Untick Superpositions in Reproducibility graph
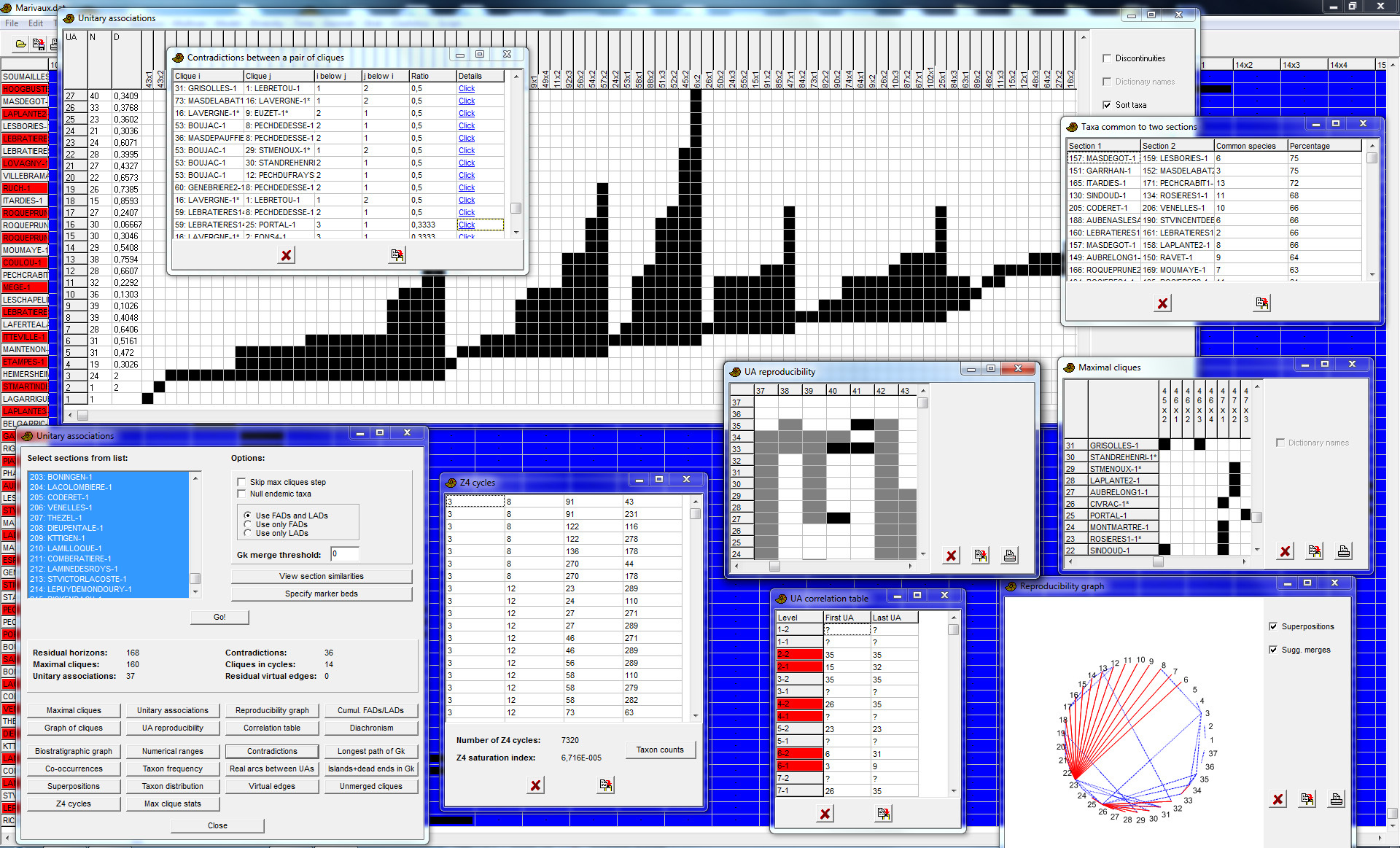Image resolution: width=1400 pixels, height=848 pixels. [x=1273, y=626]
